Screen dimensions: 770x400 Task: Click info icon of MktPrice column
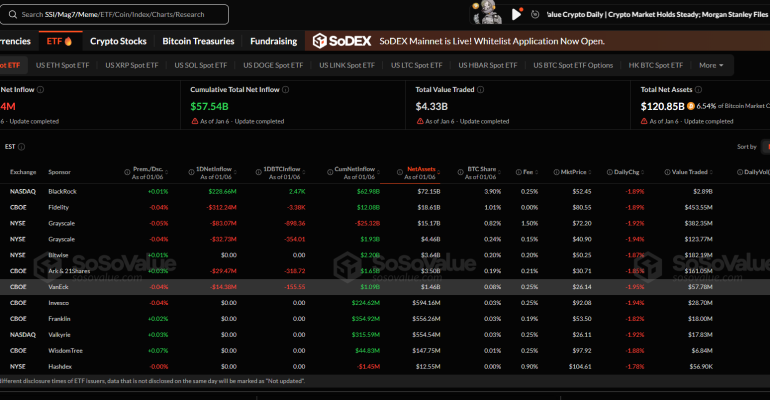556,172
